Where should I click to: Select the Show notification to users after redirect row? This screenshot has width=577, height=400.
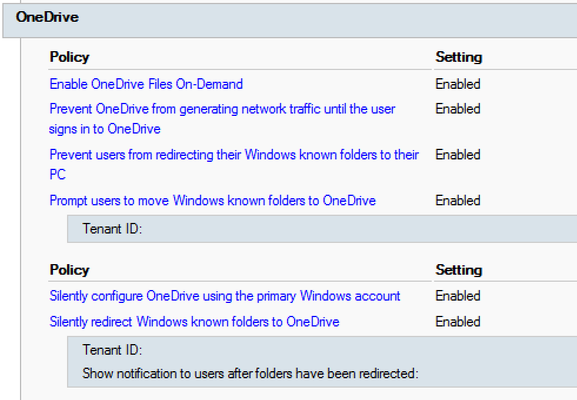tap(322, 374)
